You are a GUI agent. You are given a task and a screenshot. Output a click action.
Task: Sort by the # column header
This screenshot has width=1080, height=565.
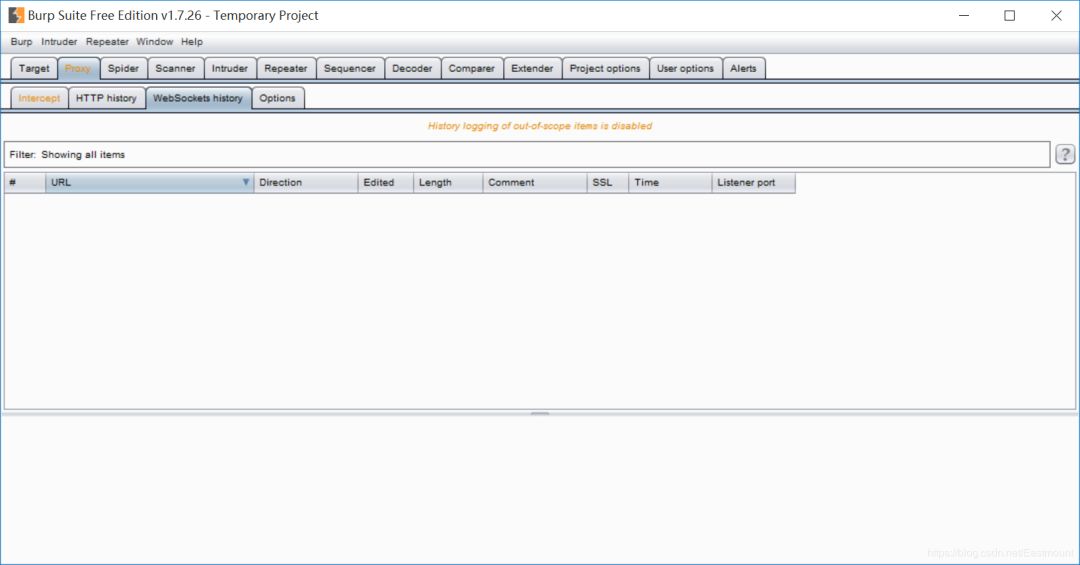point(25,183)
